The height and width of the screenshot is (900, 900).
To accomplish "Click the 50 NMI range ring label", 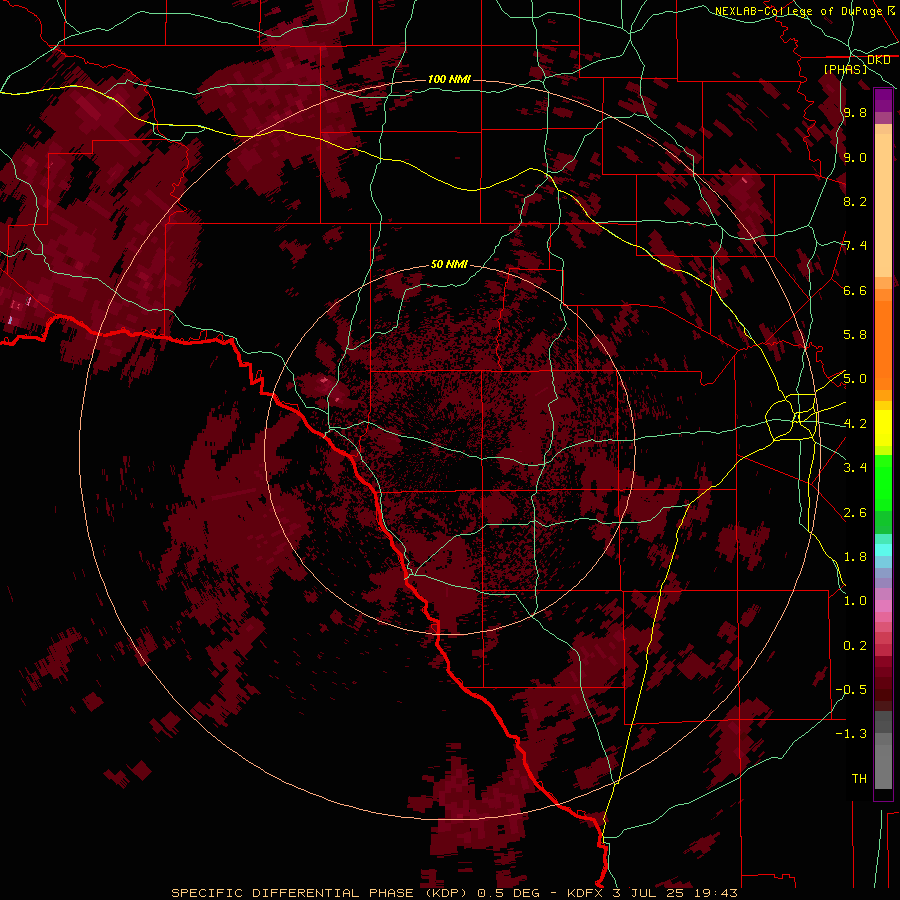I will 449,264.
